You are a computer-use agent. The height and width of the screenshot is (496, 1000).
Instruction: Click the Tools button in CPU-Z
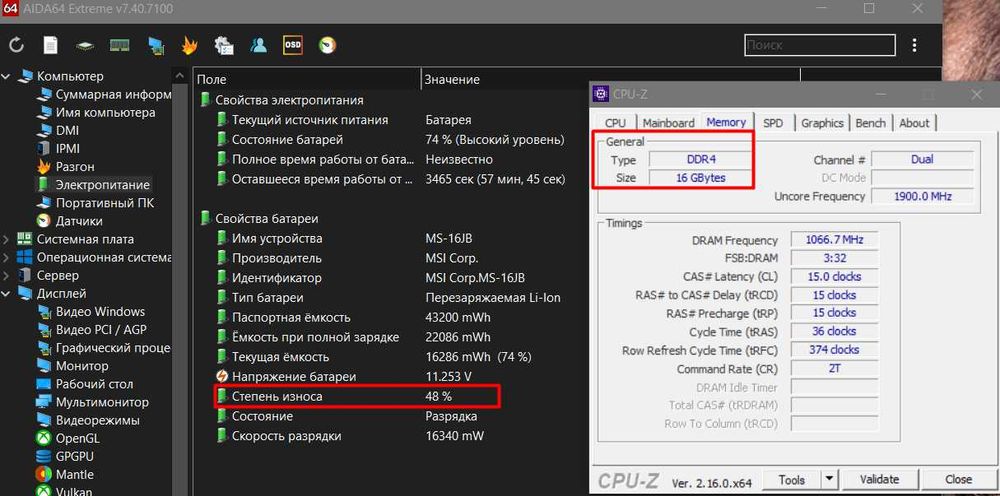(791, 479)
